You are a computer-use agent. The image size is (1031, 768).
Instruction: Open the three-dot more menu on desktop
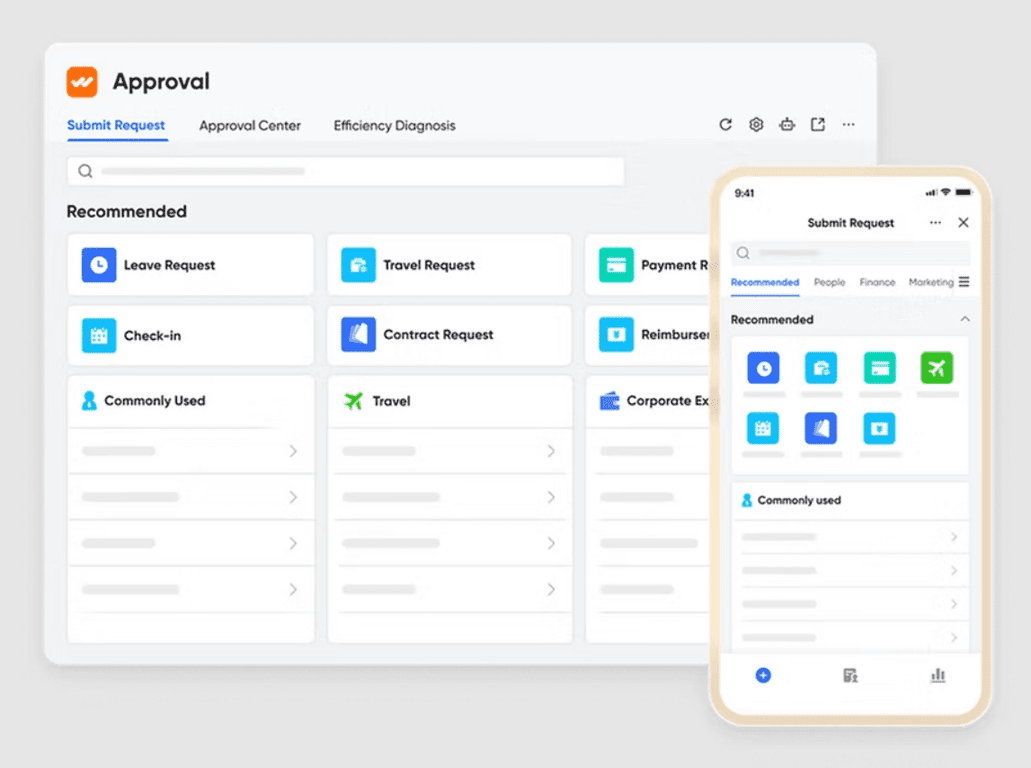click(848, 125)
